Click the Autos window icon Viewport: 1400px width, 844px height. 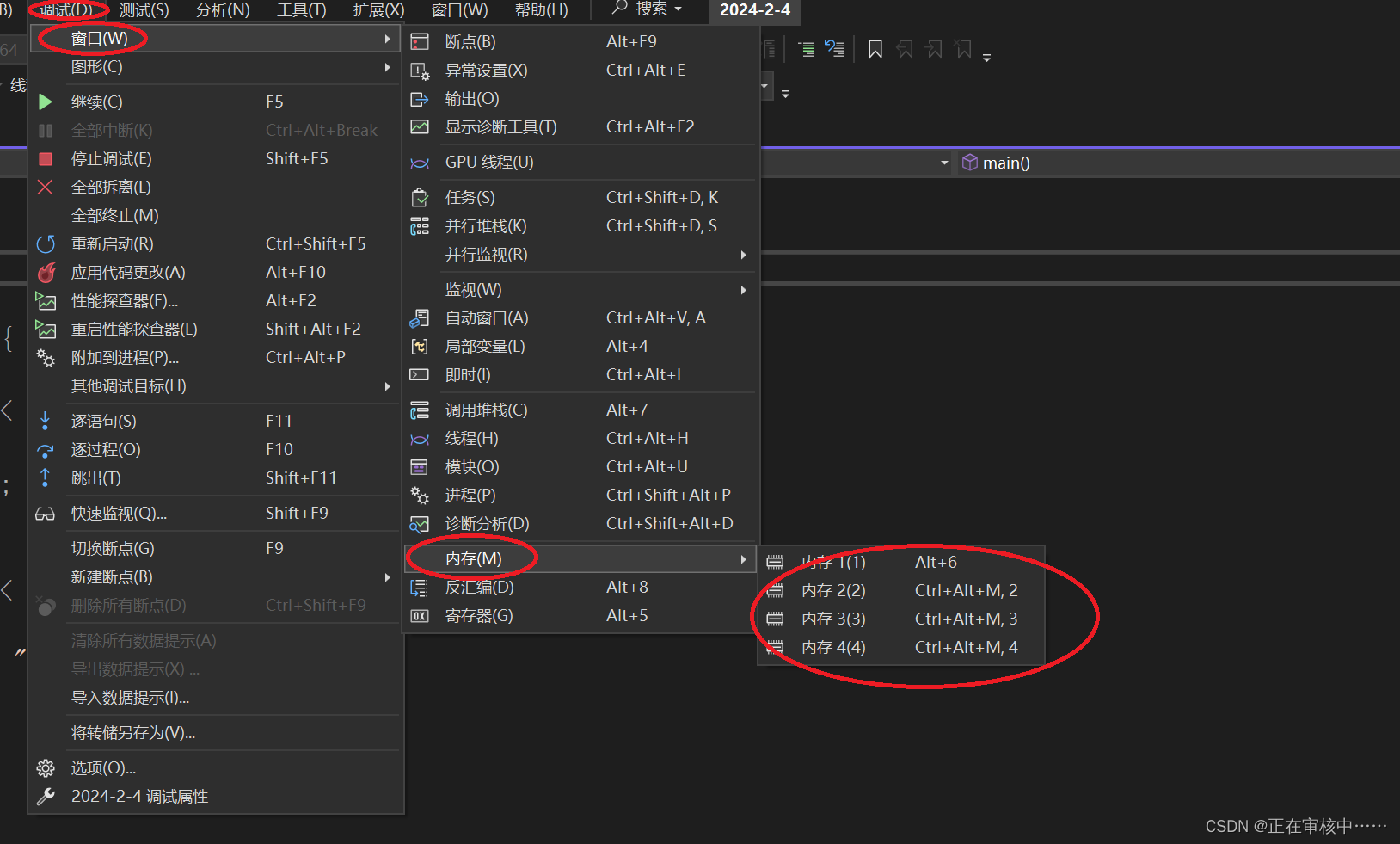[x=420, y=318]
